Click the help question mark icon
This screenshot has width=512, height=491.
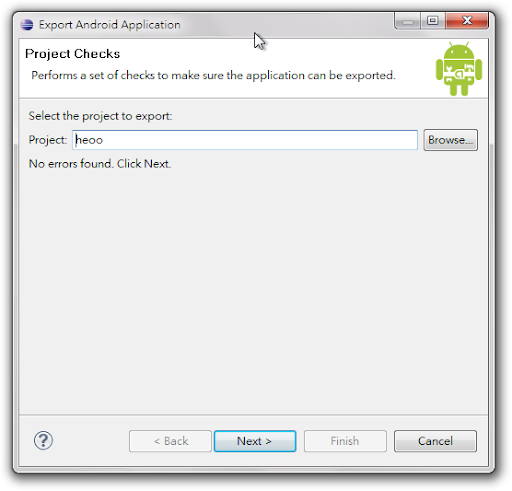click(43, 440)
